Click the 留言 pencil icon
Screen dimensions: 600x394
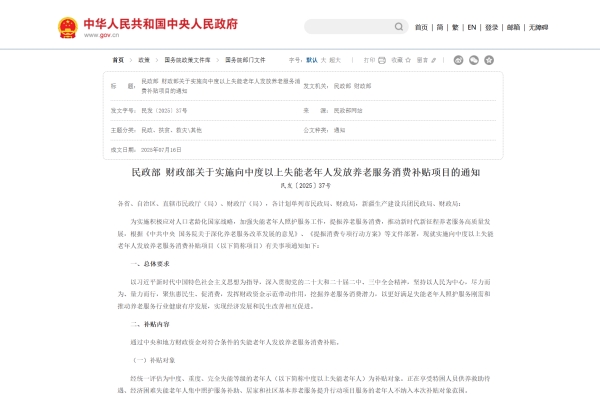tap(434, 60)
